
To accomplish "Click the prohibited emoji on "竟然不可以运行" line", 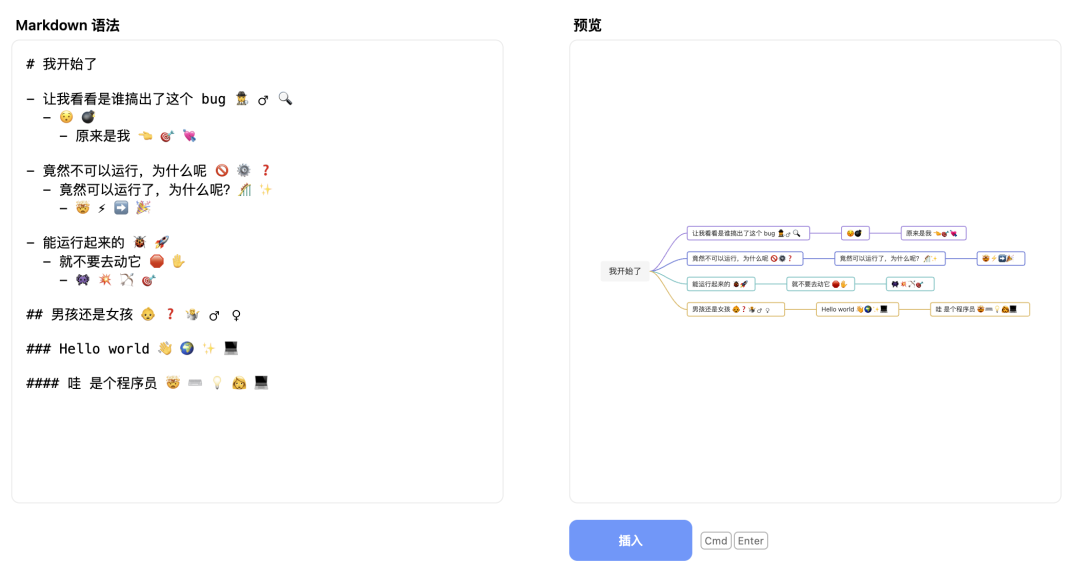I will pyautogui.click(x=223, y=170).
